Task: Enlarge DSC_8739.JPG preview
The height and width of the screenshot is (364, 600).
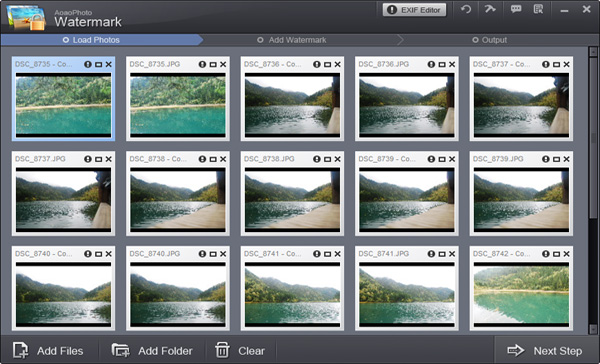Action: (x=556, y=159)
